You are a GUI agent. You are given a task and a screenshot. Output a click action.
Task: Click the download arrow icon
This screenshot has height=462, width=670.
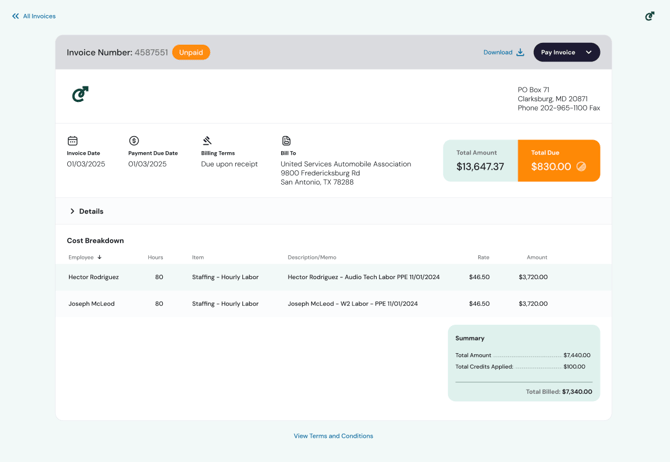click(520, 52)
